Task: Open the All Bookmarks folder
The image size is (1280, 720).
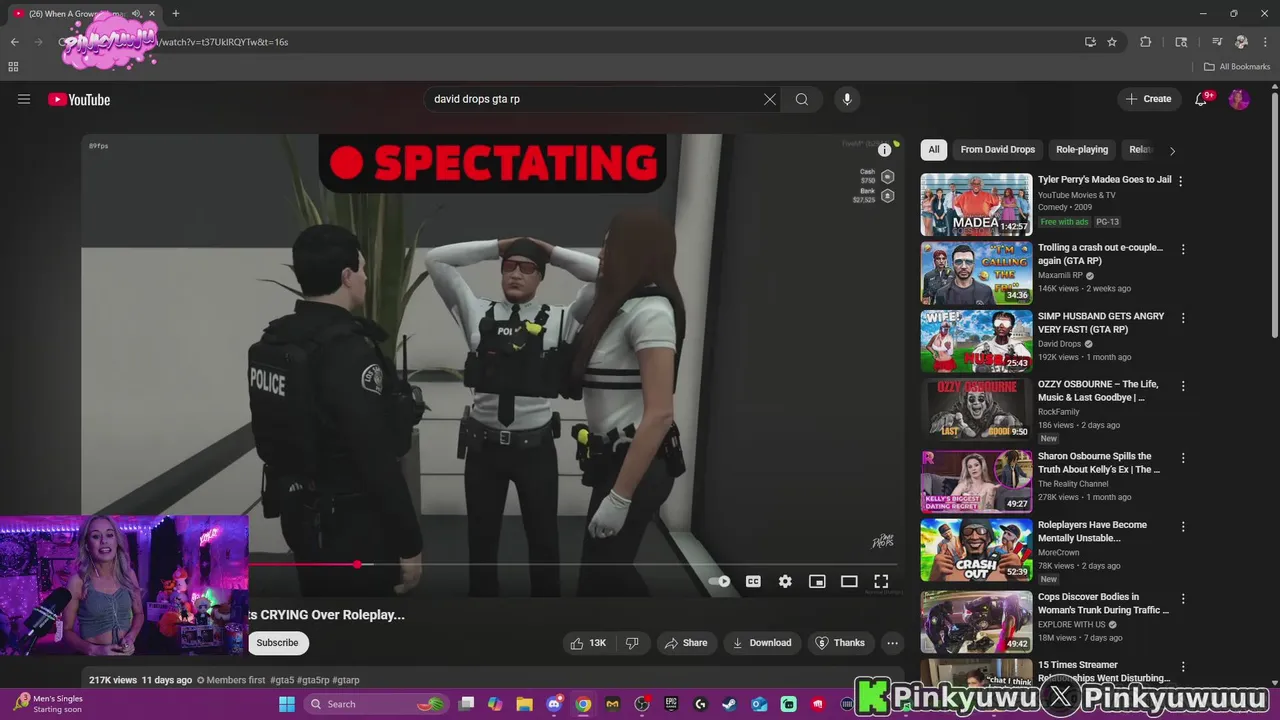Action: click(1237, 67)
